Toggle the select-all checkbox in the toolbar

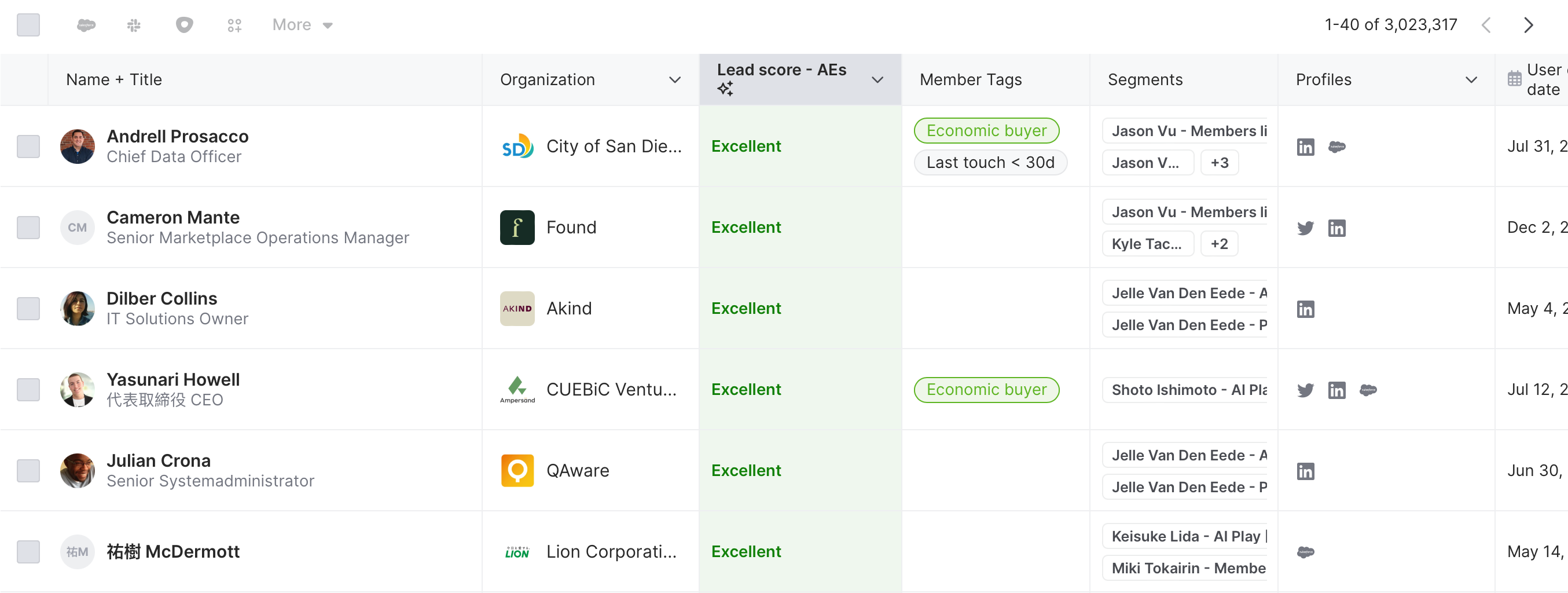point(28,25)
